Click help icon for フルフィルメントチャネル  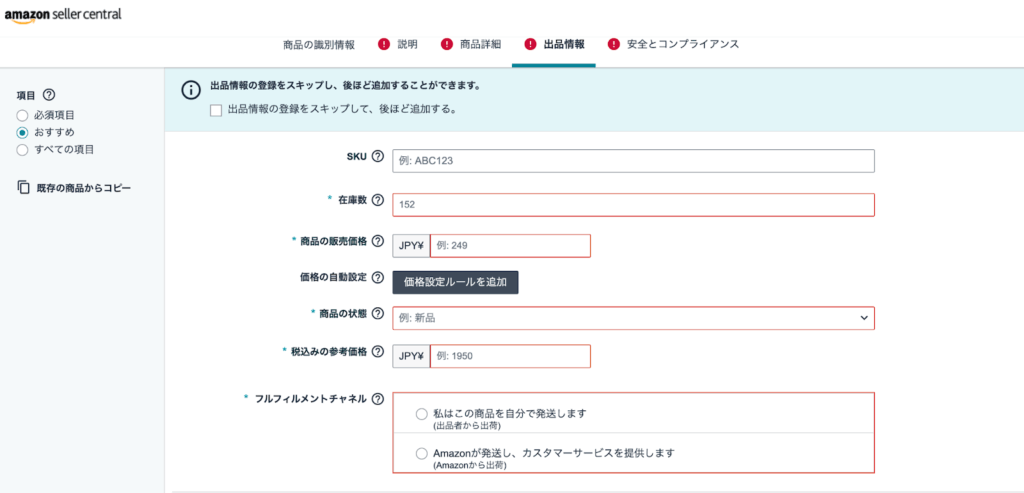coord(377,399)
